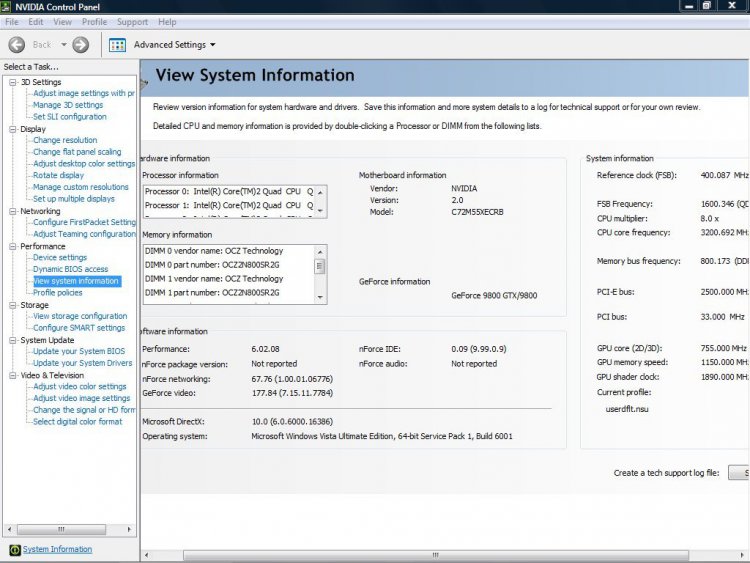Open the Back history dropdown arrow
Image resolution: width=750 pixels, height=563 pixels.
pos(64,45)
